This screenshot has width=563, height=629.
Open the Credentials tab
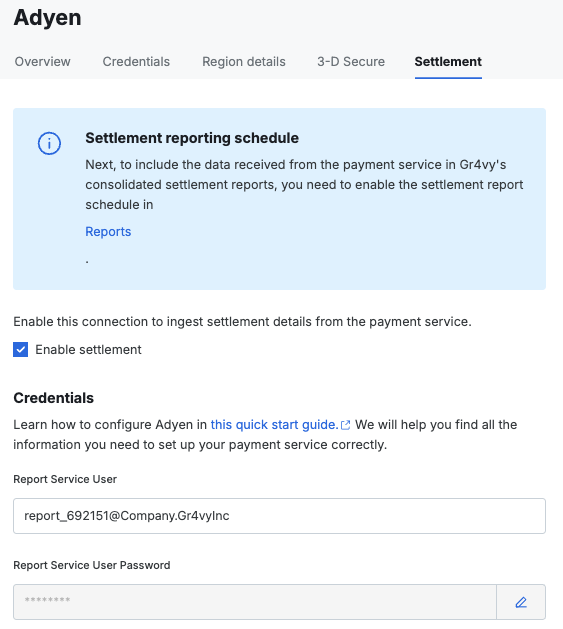click(x=136, y=61)
